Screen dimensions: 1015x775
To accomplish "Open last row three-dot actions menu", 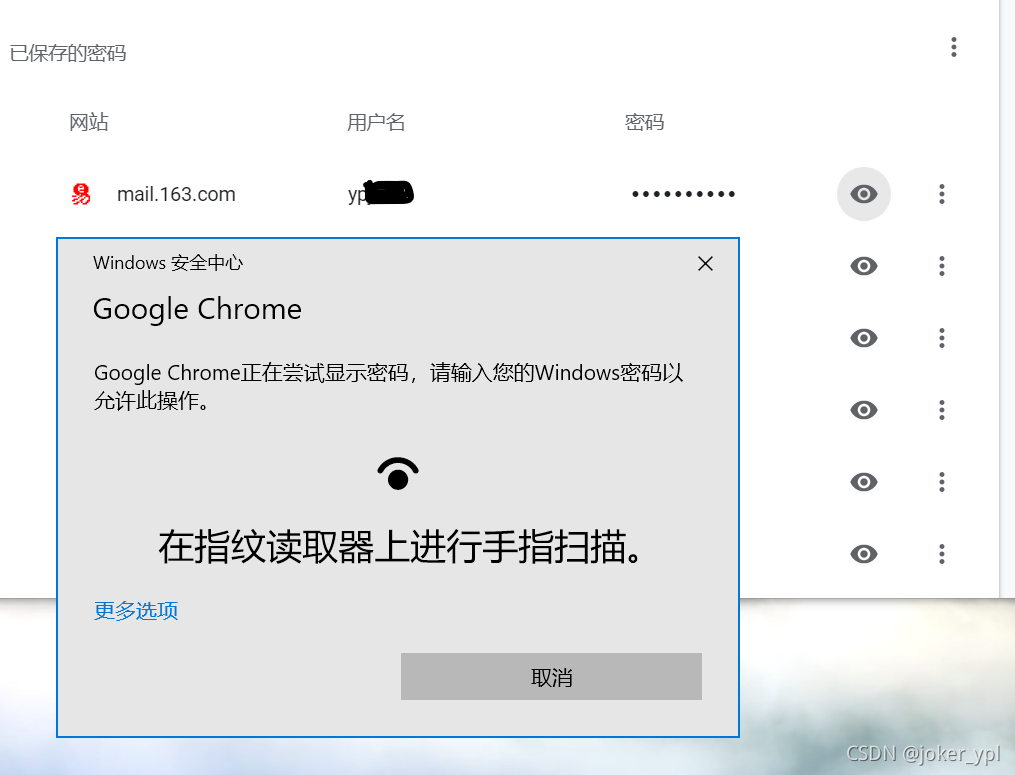I will (x=942, y=554).
